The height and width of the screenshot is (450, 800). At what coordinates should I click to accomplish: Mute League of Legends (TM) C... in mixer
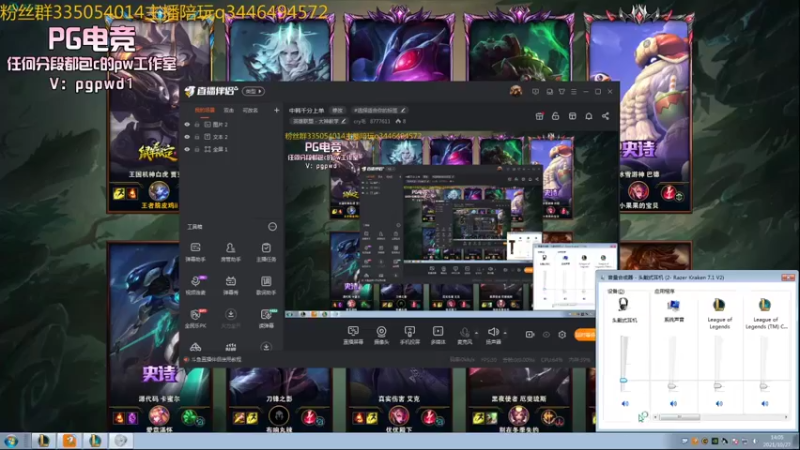764,404
